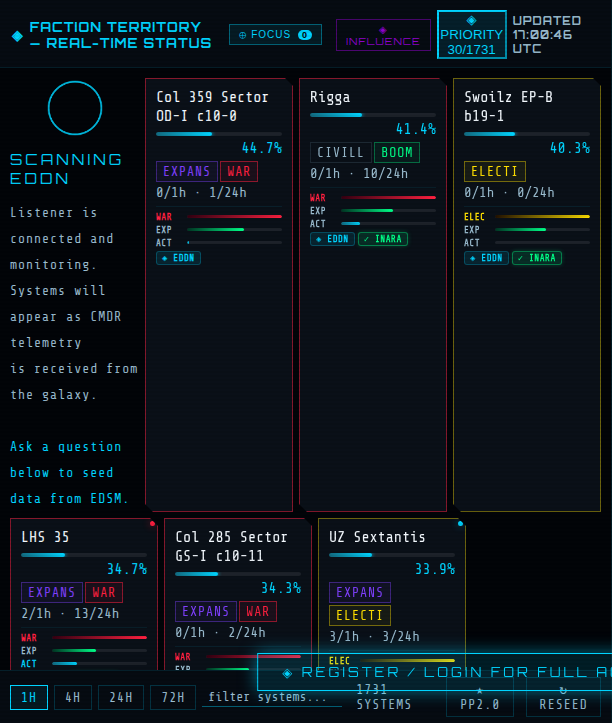
Task: Click the RESEED button
Action: point(563,698)
